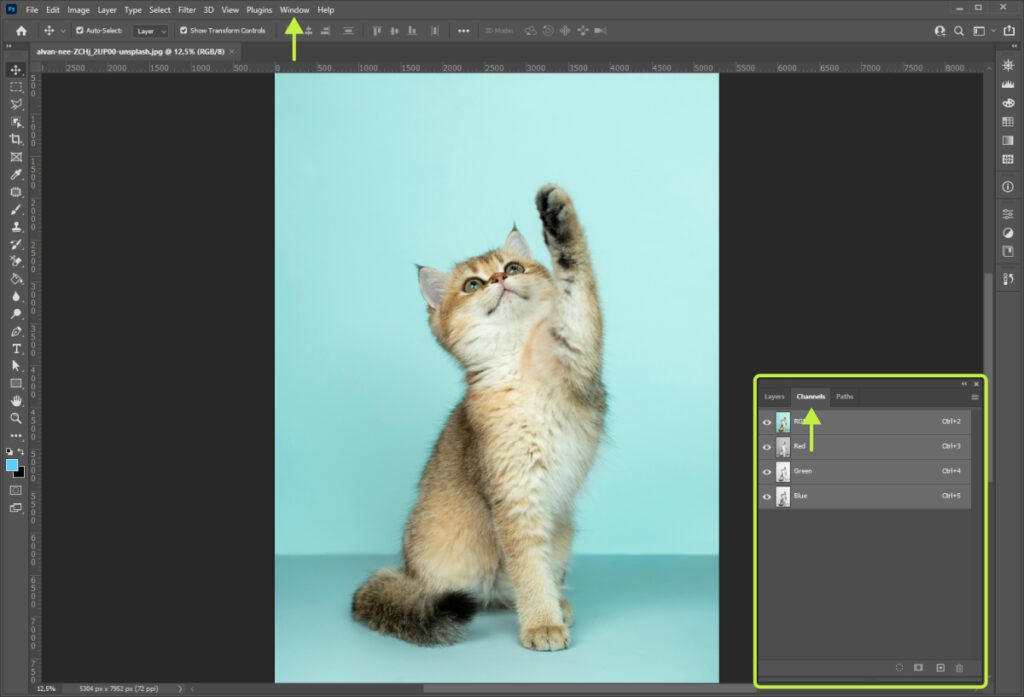Select the Crop tool
This screenshot has height=697, width=1024.
[x=16, y=139]
